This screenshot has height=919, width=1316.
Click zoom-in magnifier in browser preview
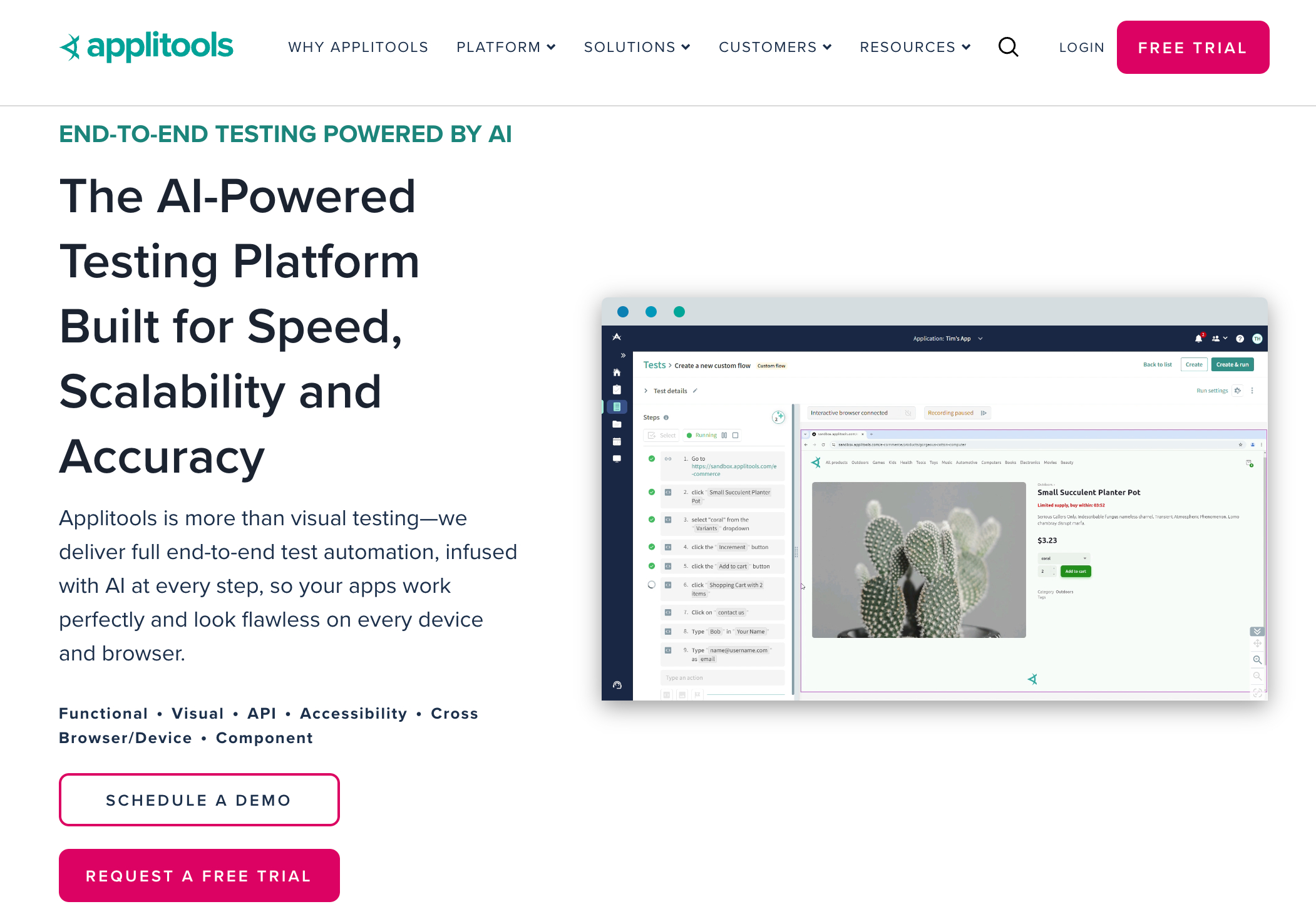pos(1257,660)
